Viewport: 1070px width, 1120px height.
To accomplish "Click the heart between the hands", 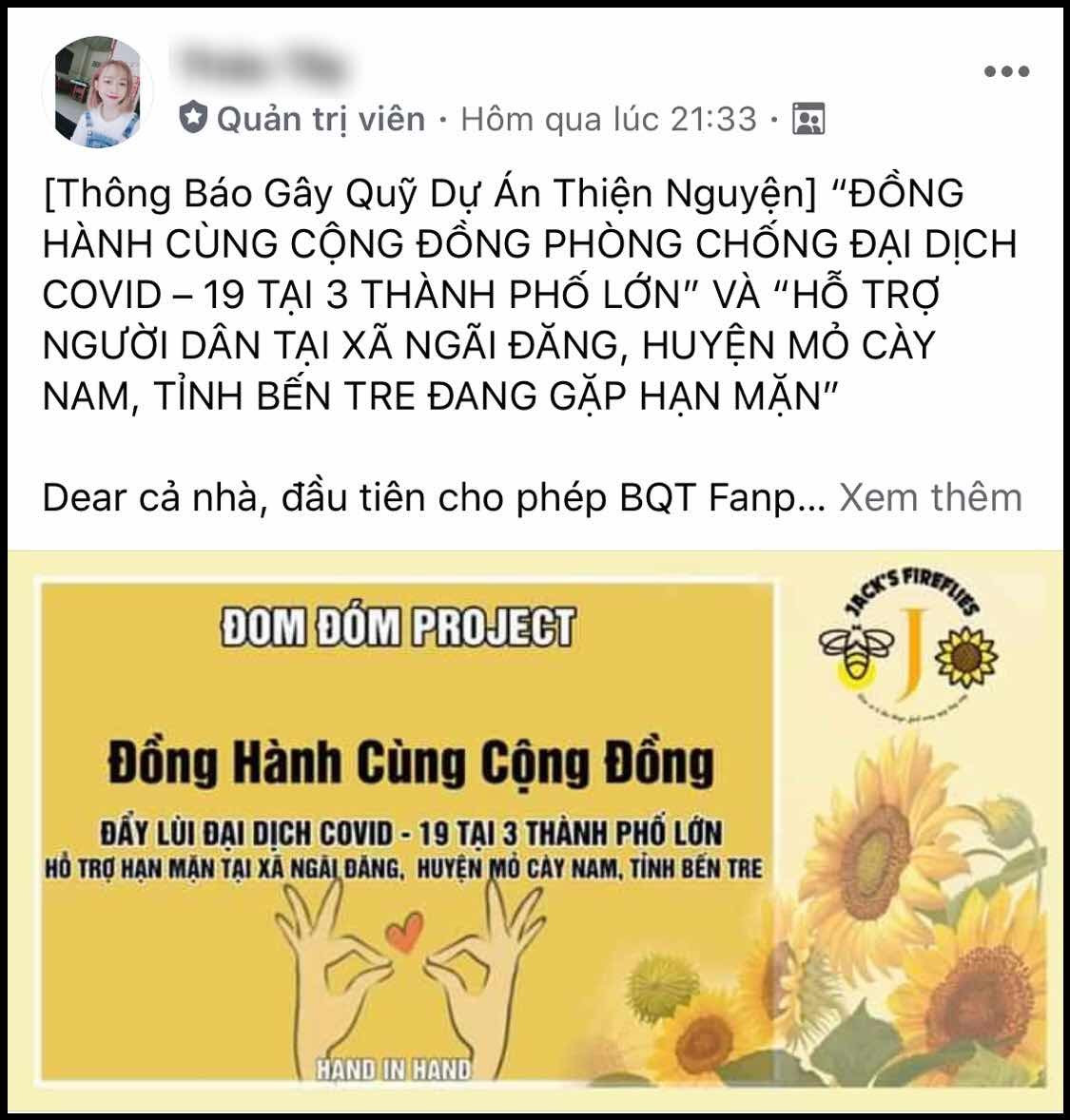I will pyautogui.click(x=403, y=932).
